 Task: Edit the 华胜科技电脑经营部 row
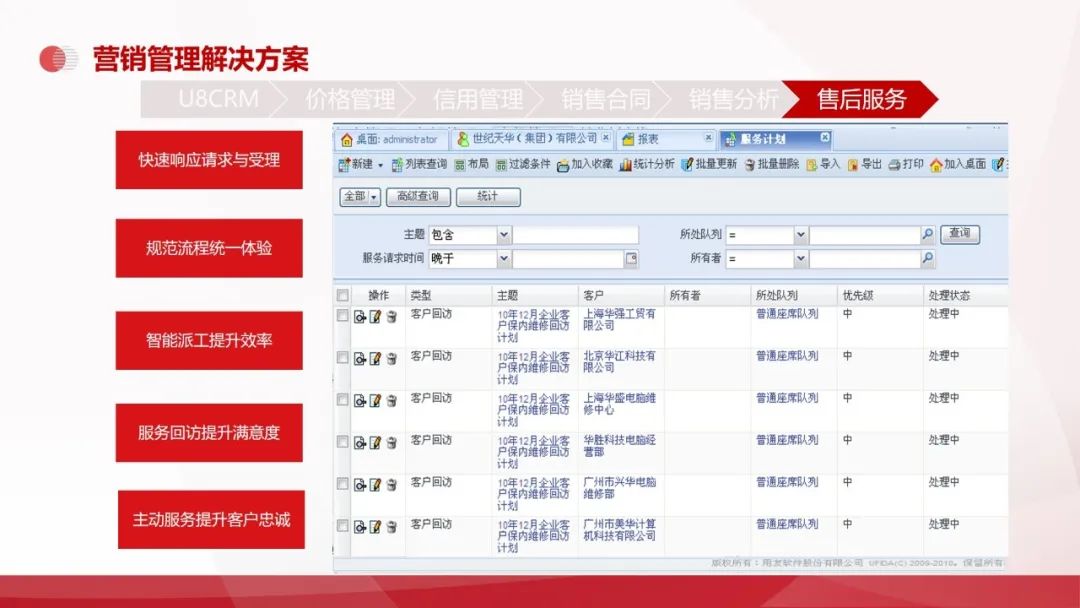tap(375, 443)
